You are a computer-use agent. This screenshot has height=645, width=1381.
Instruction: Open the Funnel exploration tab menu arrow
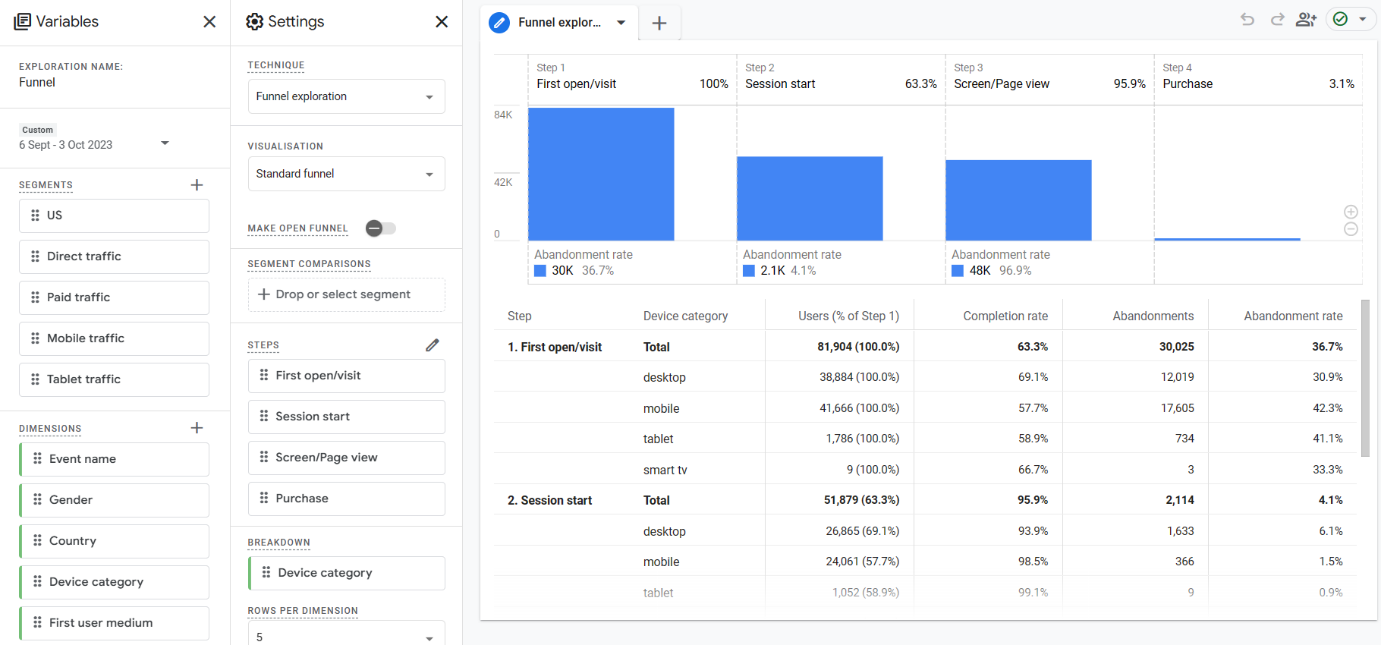(x=621, y=22)
